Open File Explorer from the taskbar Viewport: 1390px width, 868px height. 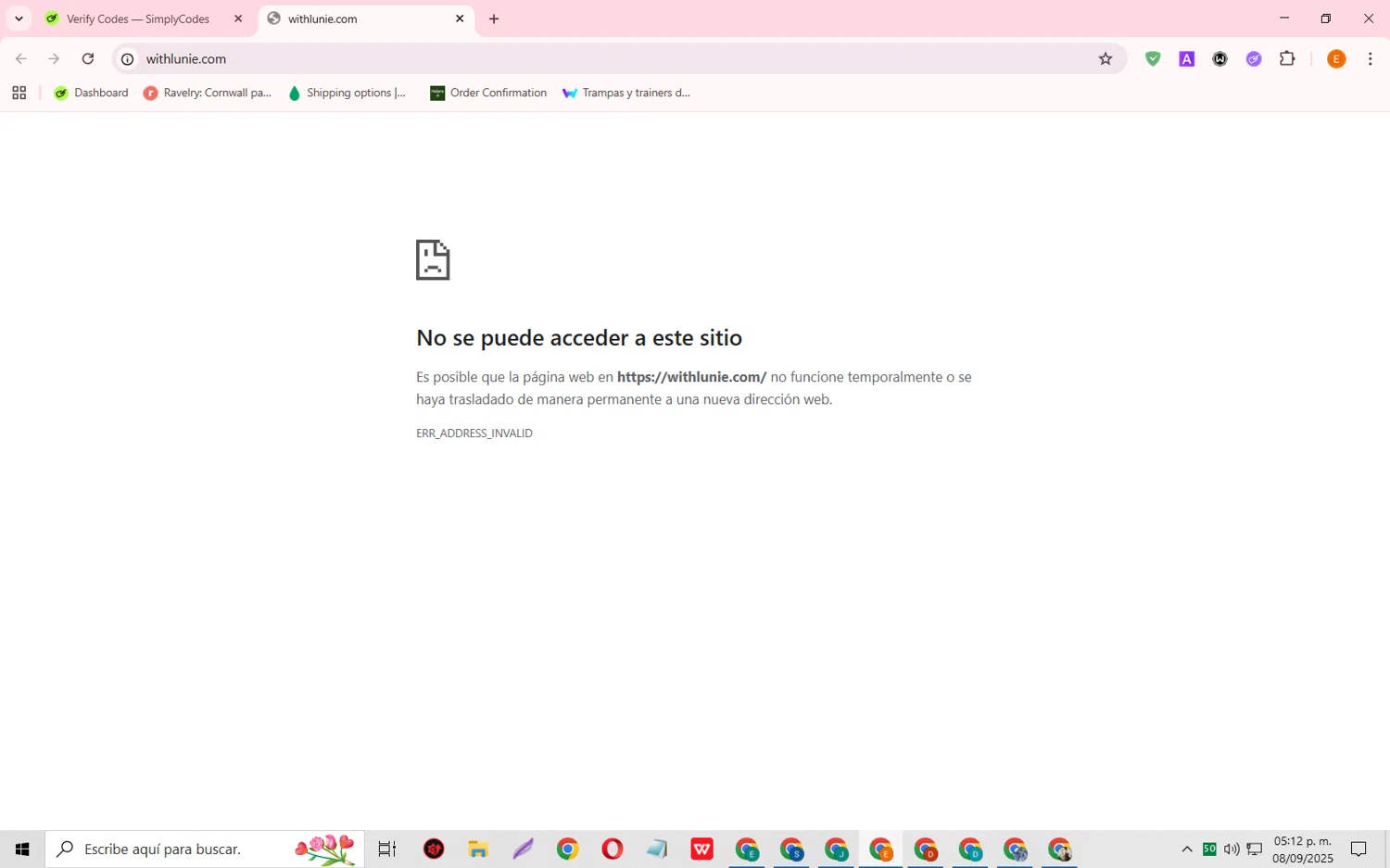pos(478,849)
